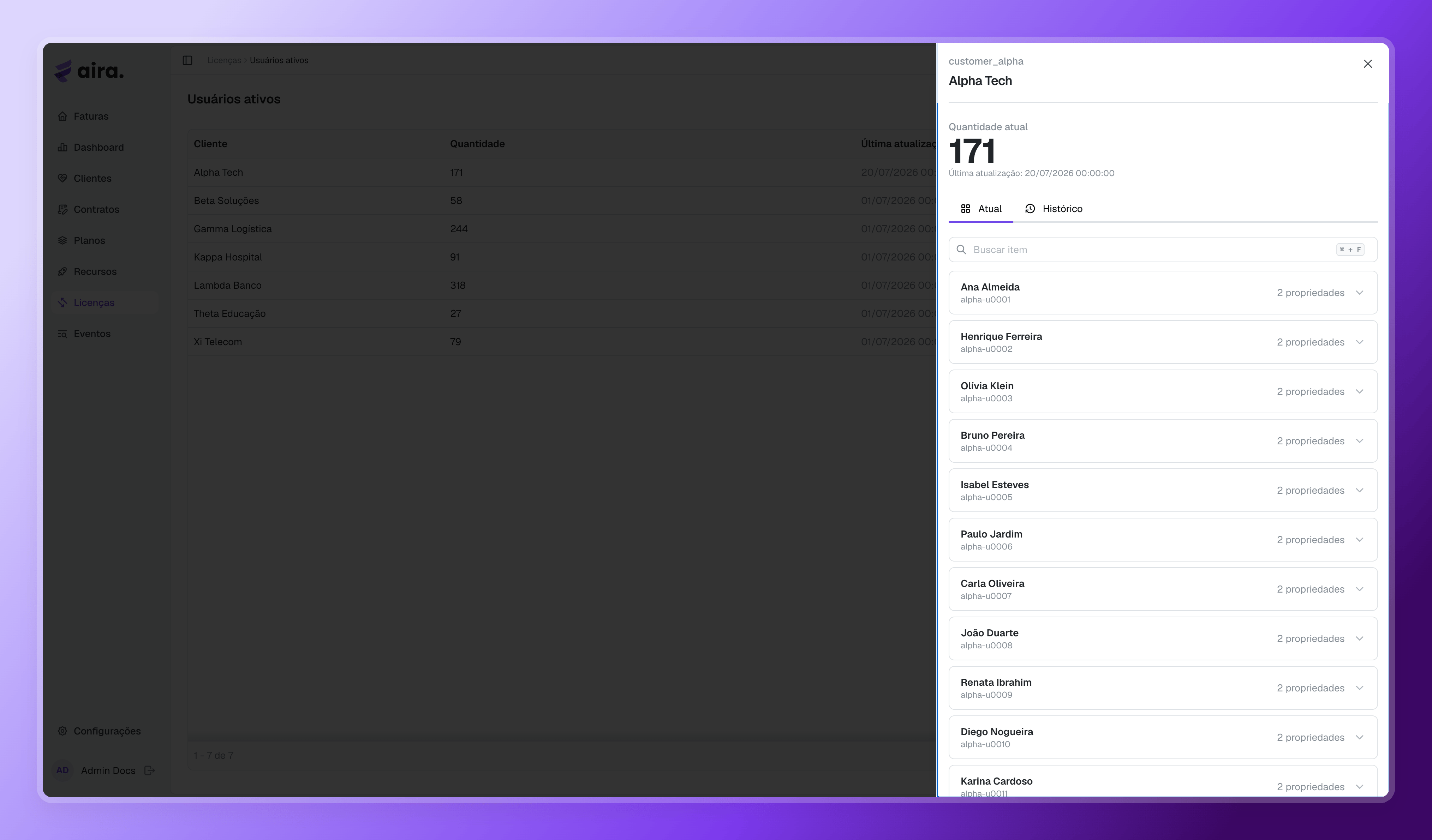
Task: Click the Contratos document icon in sidebar
Action: pos(62,210)
